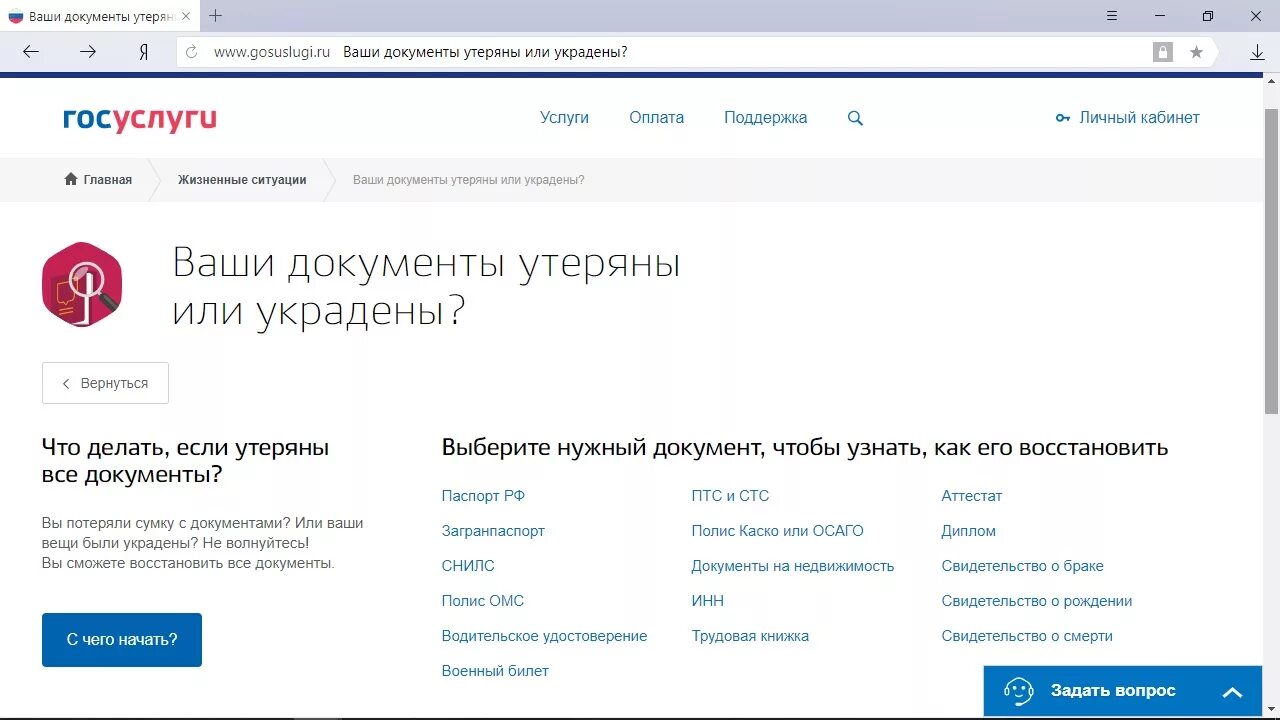Image resolution: width=1280 pixels, height=720 pixels.
Task: Click the browser forward arrow
Action: click(88, 52)
